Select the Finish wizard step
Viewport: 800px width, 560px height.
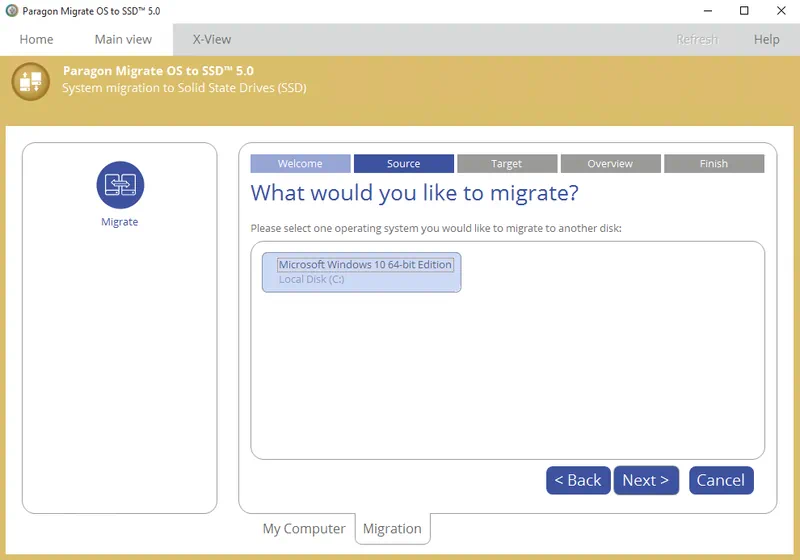(x=714, y=164)
